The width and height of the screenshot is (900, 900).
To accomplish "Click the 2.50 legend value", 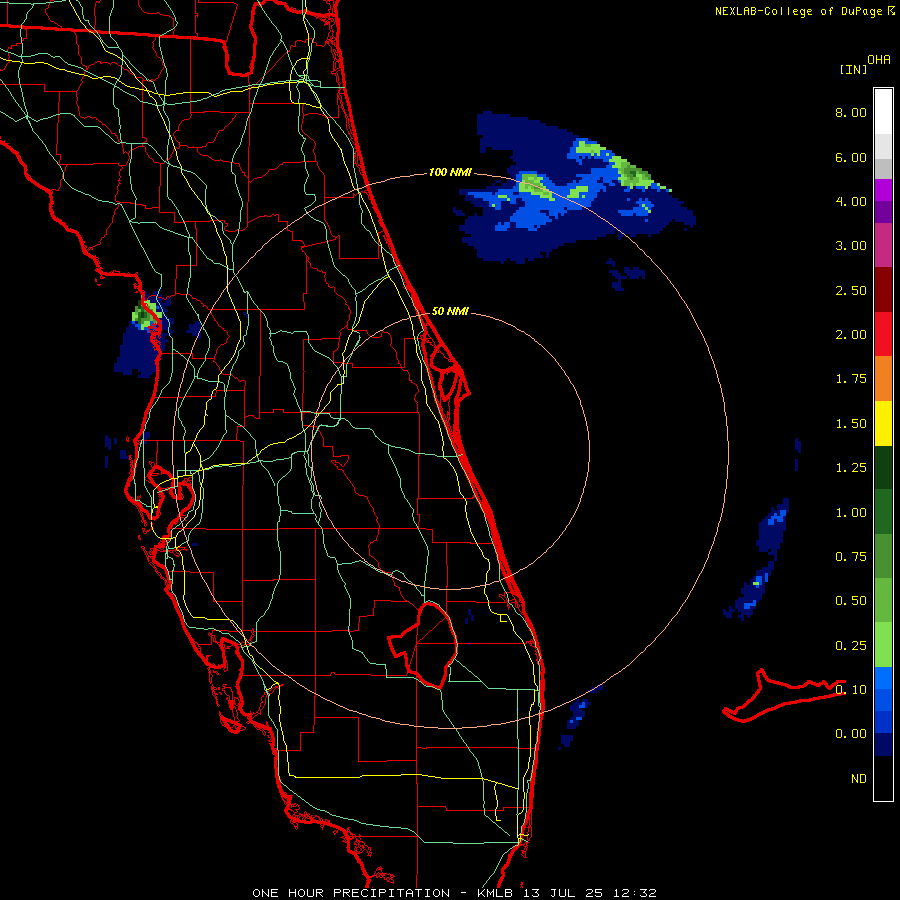I will click(851, 290).
